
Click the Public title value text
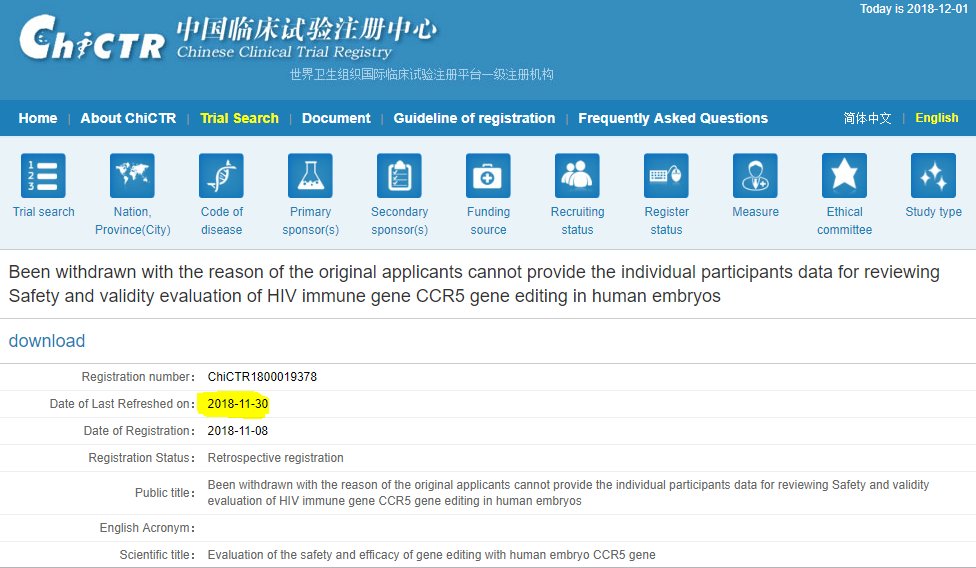pos(568,493)
